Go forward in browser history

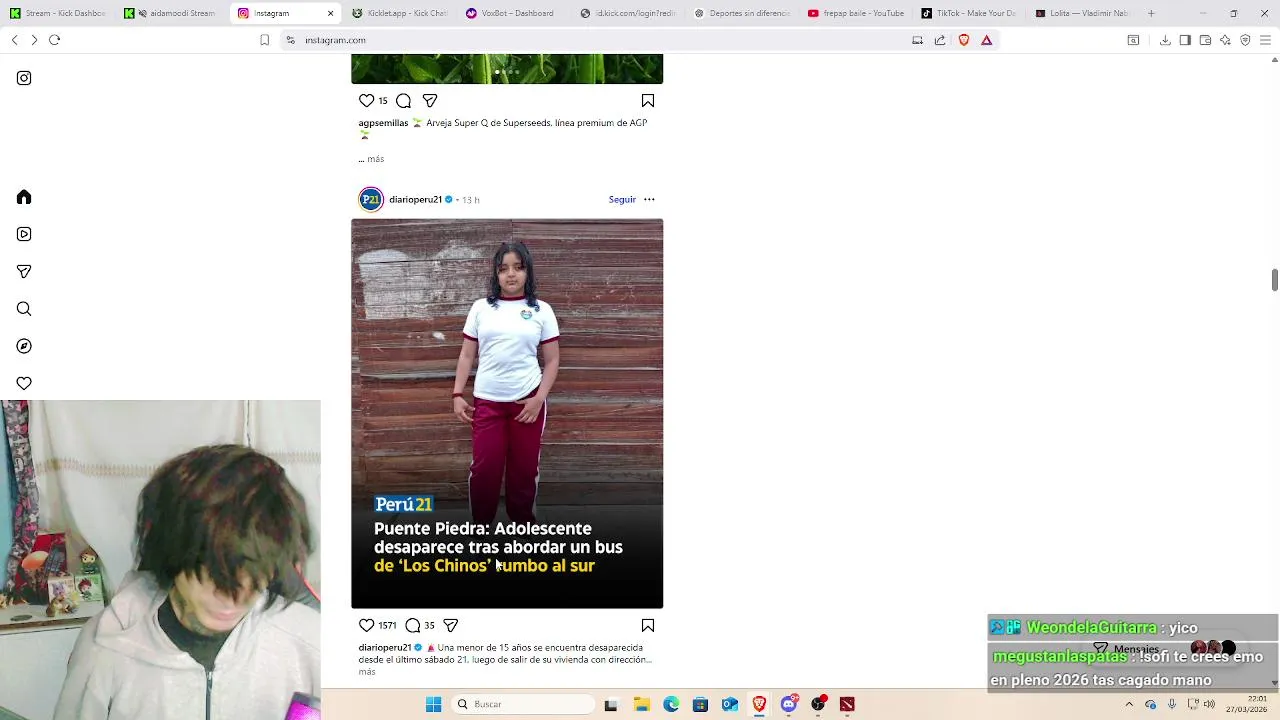(34, 40)
